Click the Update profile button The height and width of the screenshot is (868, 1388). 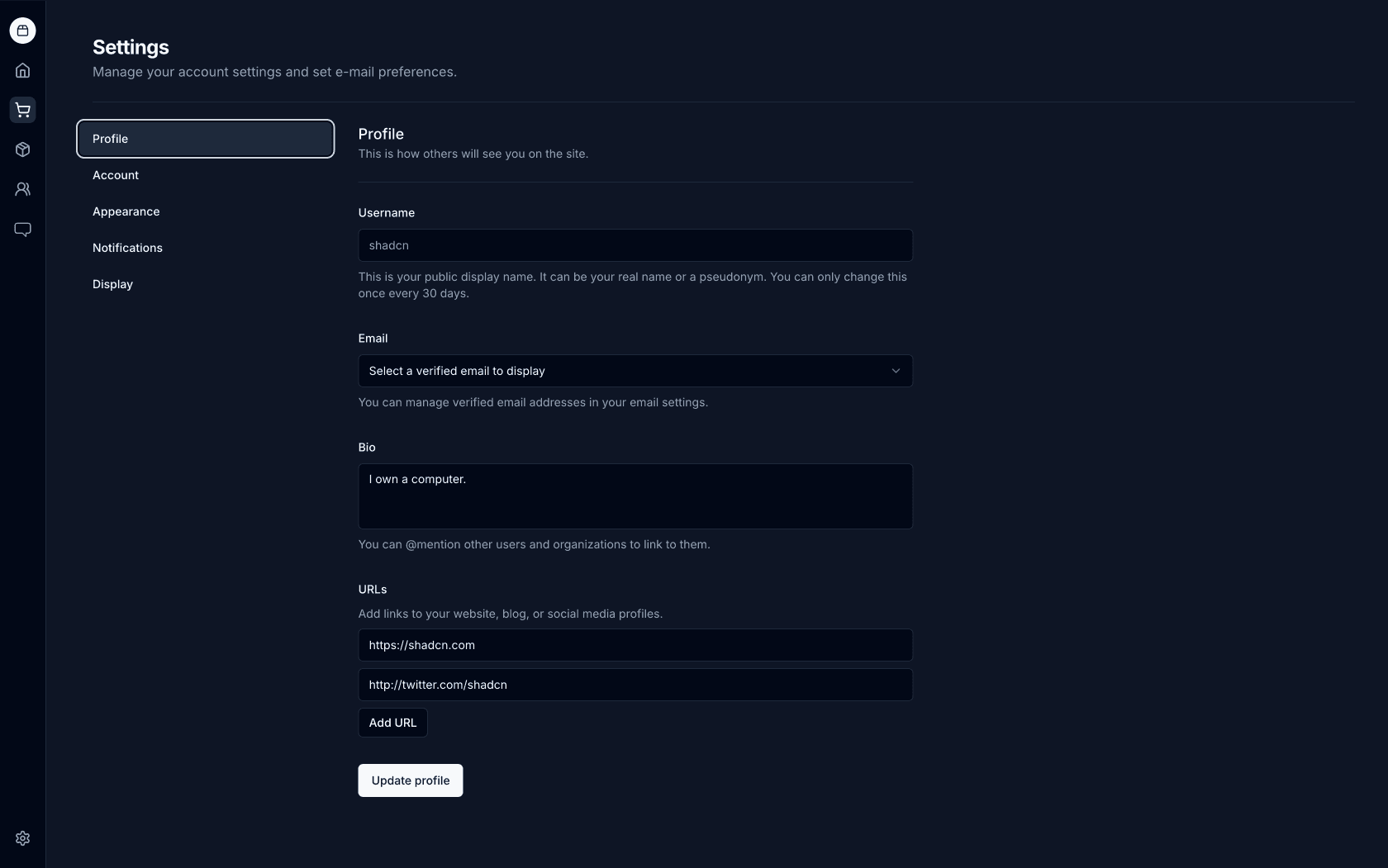pos(410,780)
